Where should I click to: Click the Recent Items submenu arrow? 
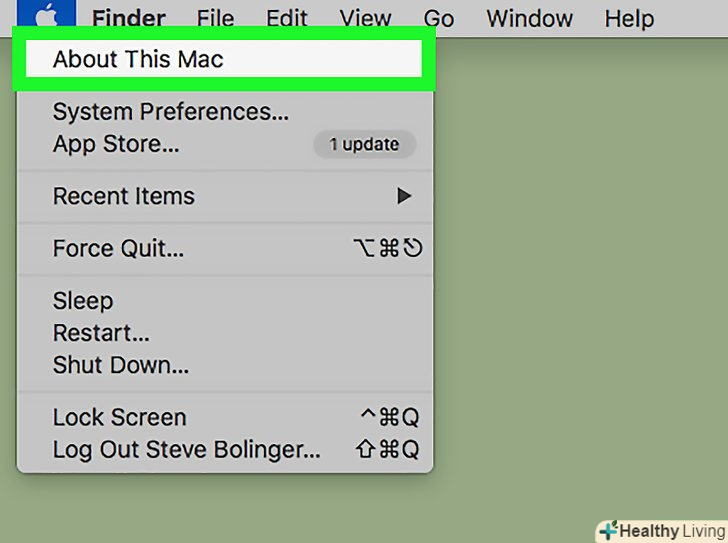[x=404, y=196]
